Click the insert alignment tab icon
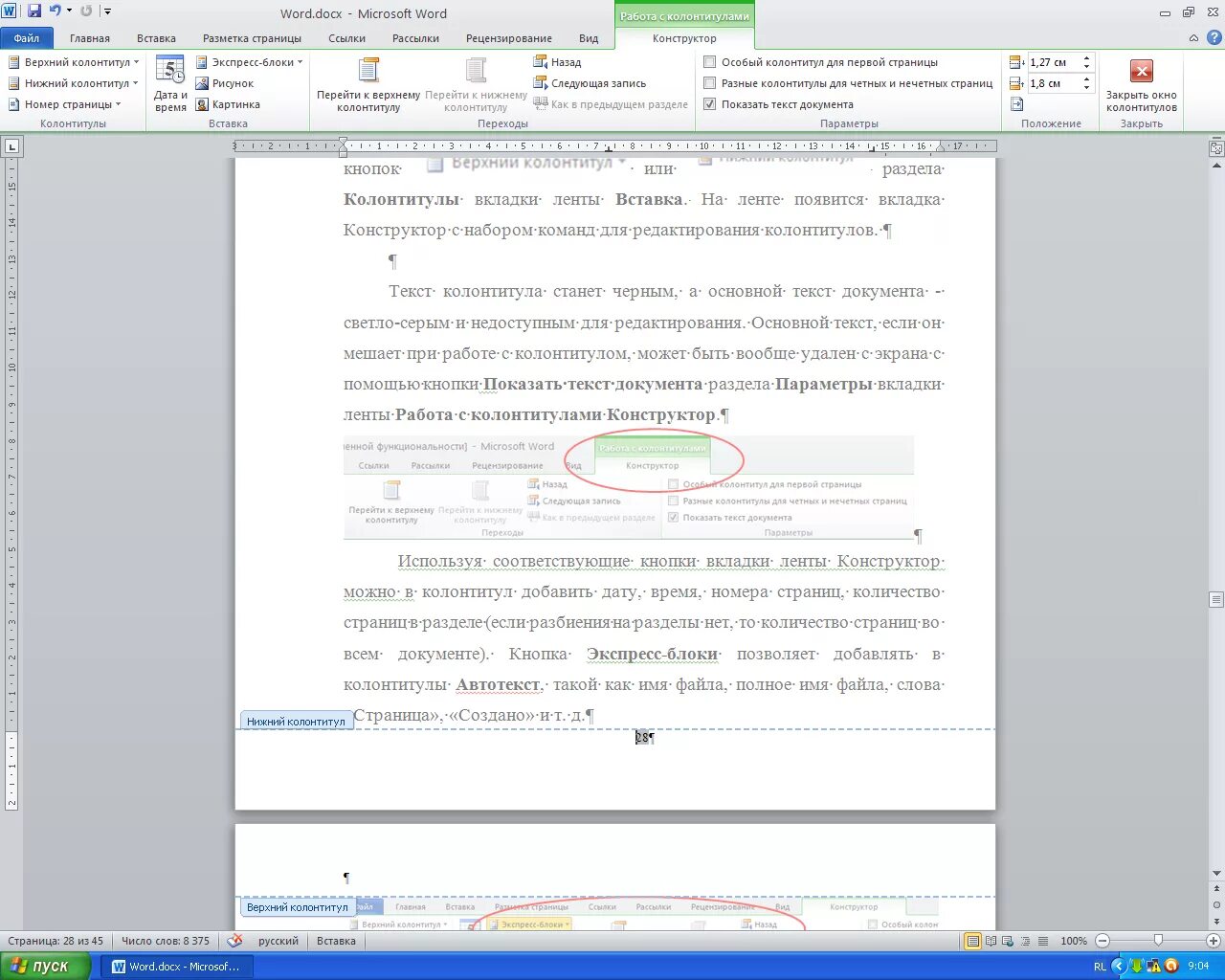1225x980 pixels. 1016,104
